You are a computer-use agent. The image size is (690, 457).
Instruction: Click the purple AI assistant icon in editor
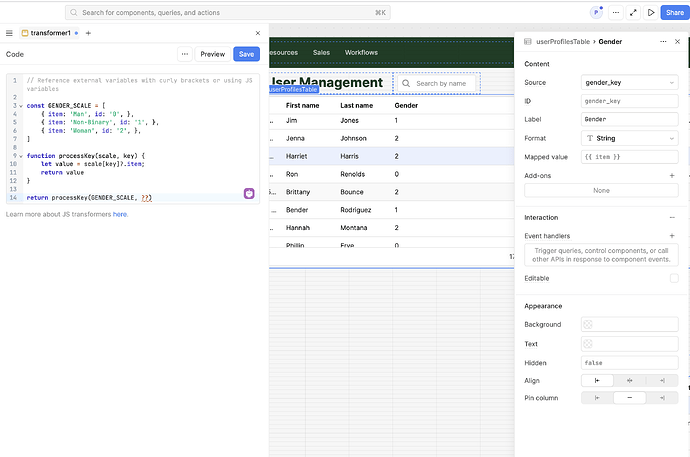tap(249, 193)
